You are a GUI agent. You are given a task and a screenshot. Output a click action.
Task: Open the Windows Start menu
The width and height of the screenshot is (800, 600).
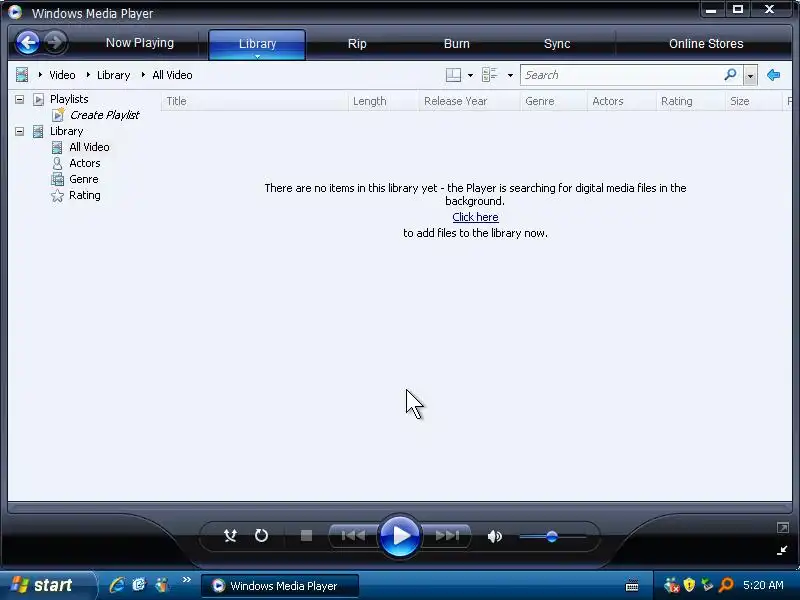[x=47, y=585]
